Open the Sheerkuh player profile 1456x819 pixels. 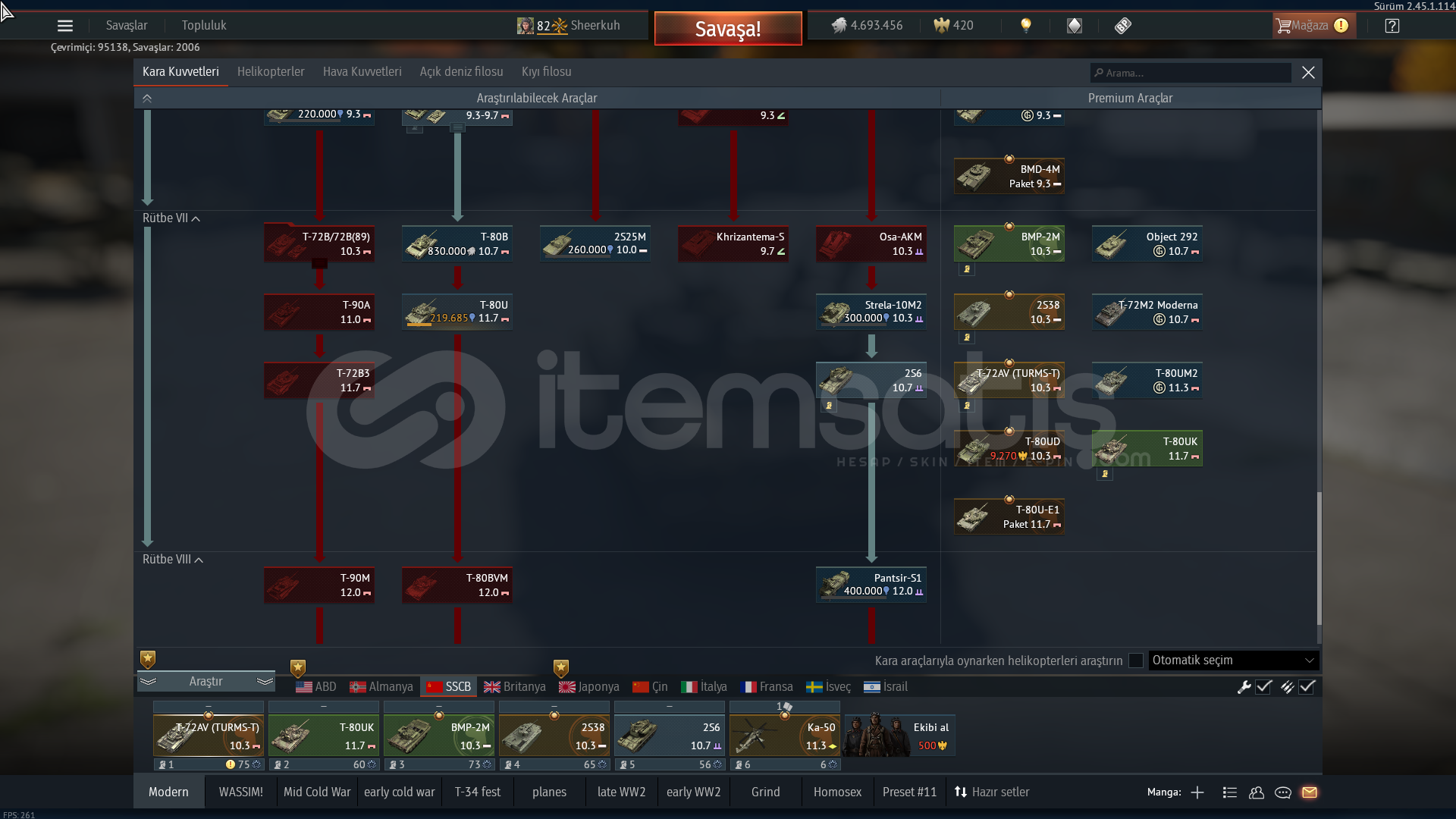pyautogui.click(x=569, y=26)
